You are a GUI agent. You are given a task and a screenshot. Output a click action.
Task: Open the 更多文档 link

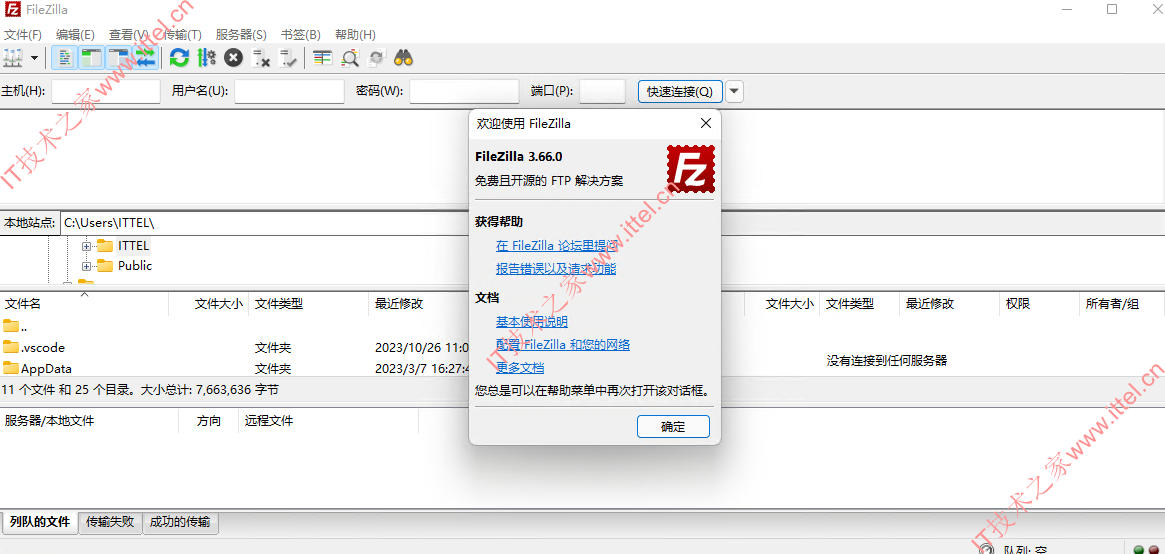pyautogui.click(x=520, y=368)
